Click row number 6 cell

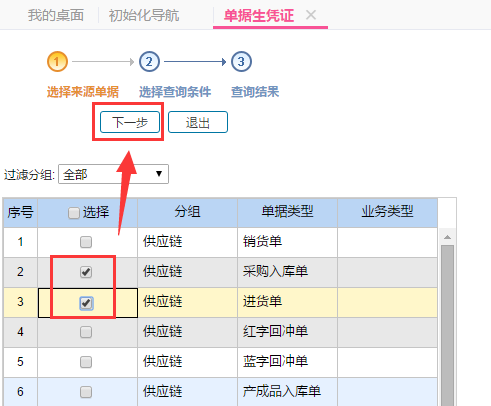tap(21, 392)
